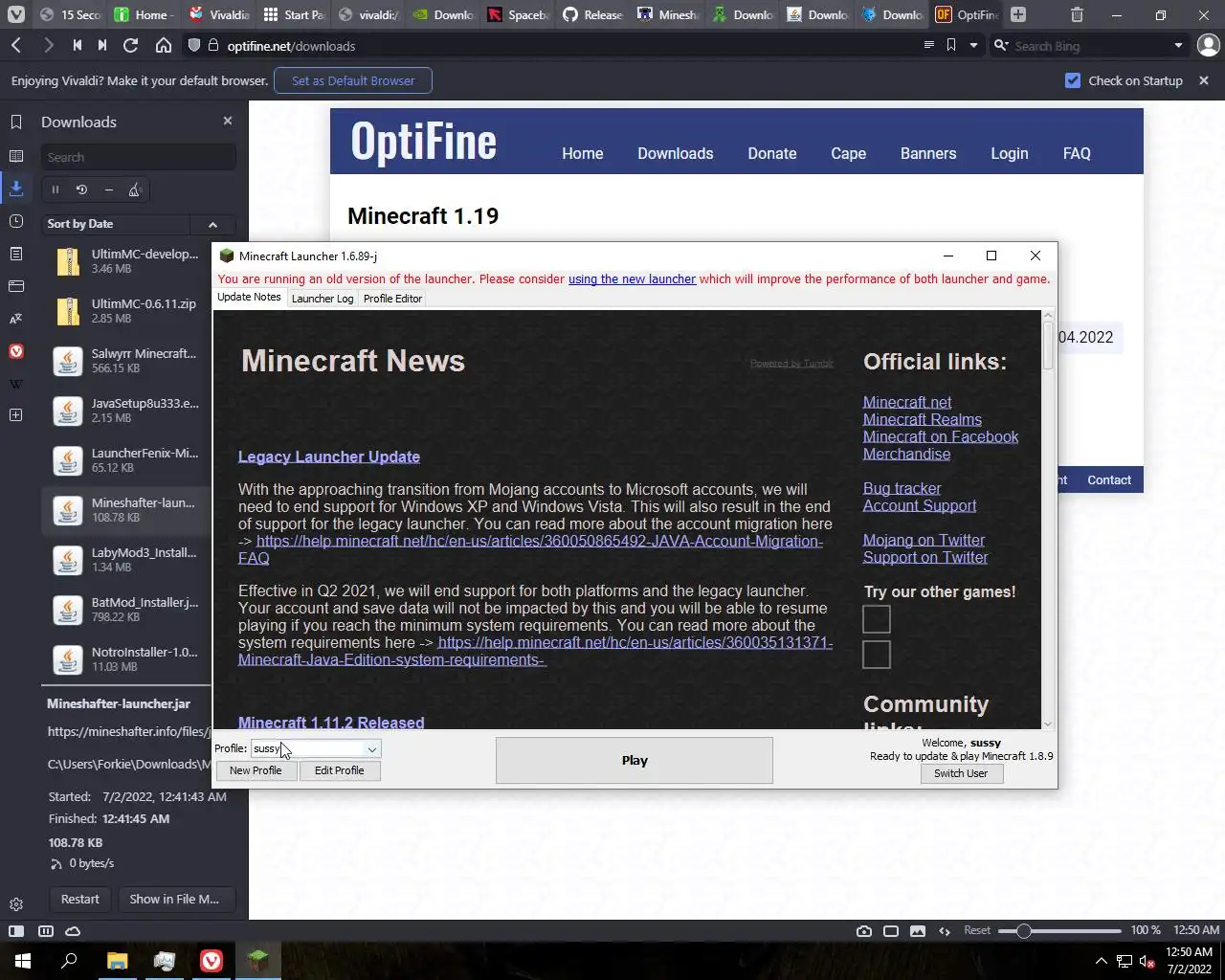Click the Rewind navigation icon

[x=78, y=45]
